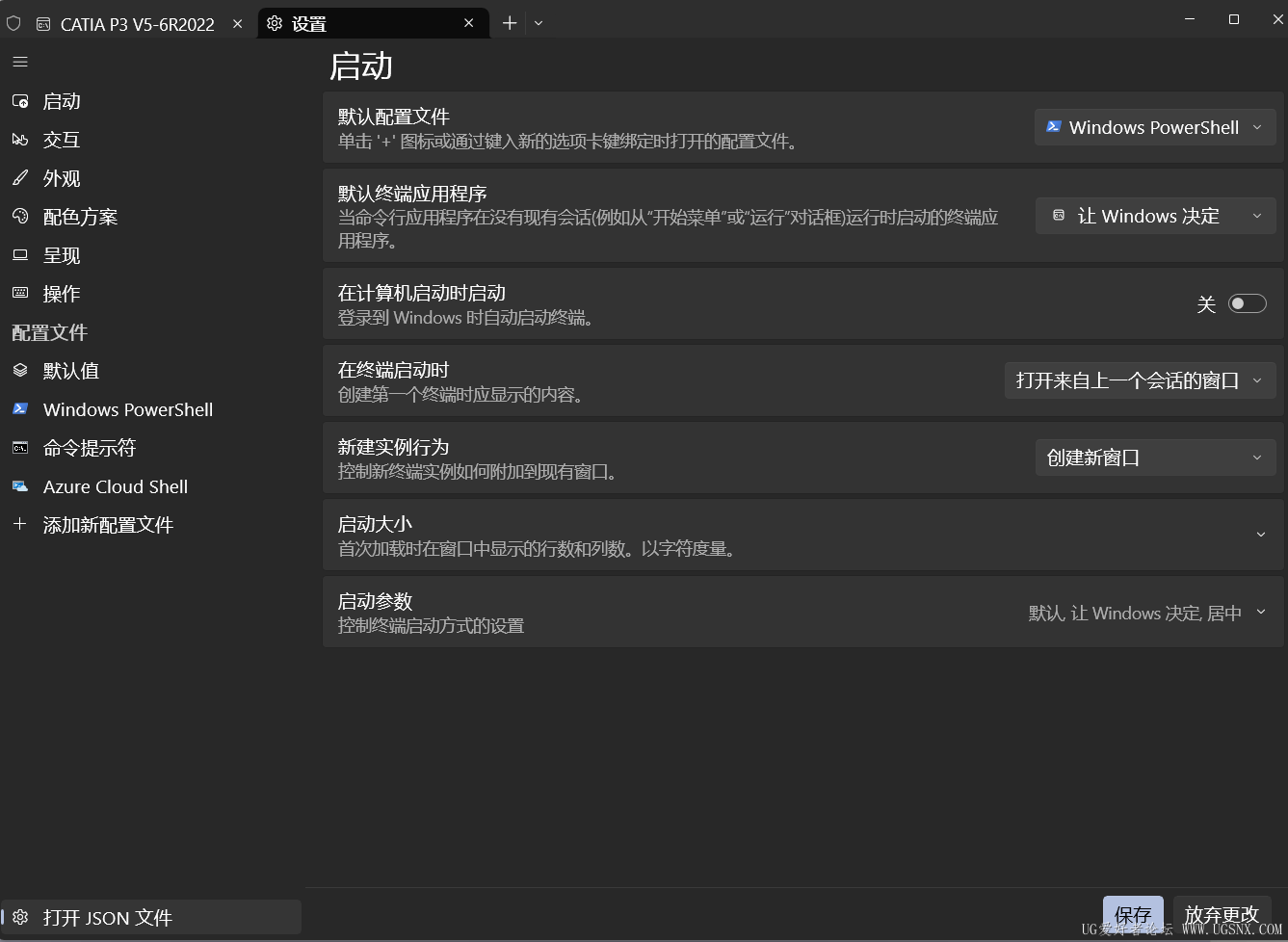Open the 新建实例行为 dropdown
The image size is (1288, 942).
pyautogui.click(x=1155, y=458)
